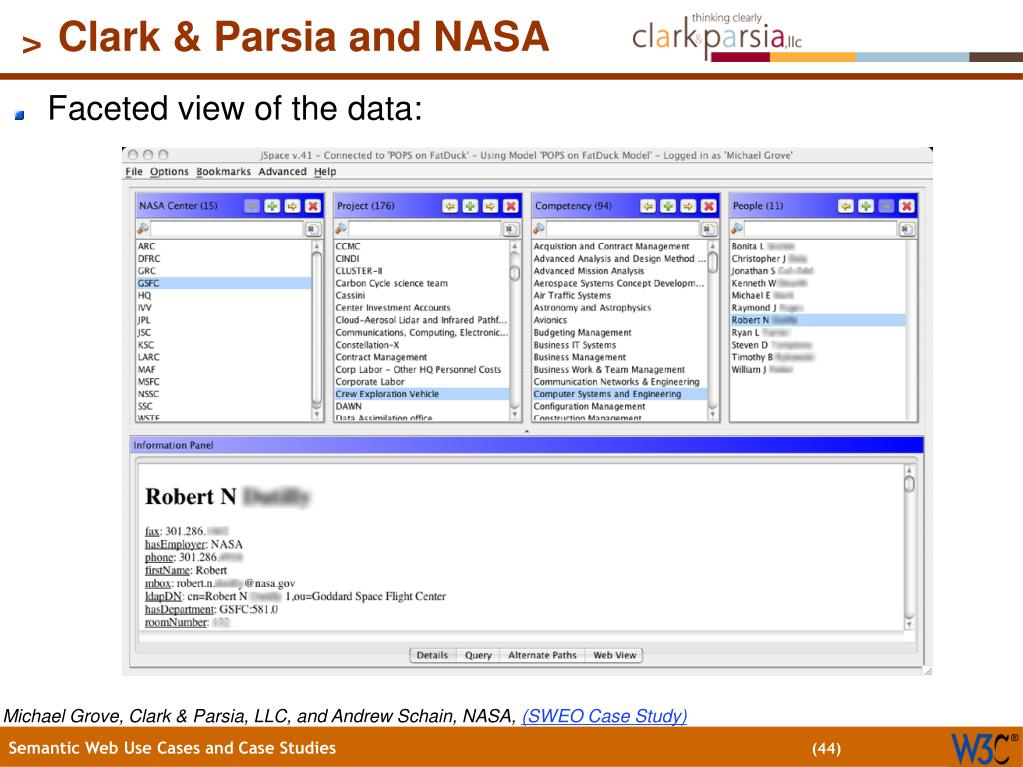Select Timothy B in People list
1023x767 pixels.
click(818, 357)
